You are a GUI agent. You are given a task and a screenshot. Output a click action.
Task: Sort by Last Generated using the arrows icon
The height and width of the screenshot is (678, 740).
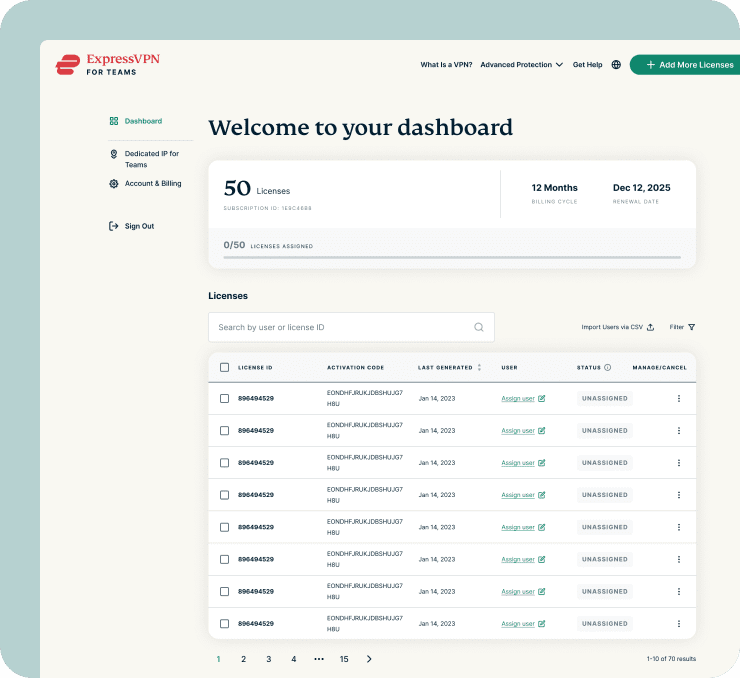point(479,368)
